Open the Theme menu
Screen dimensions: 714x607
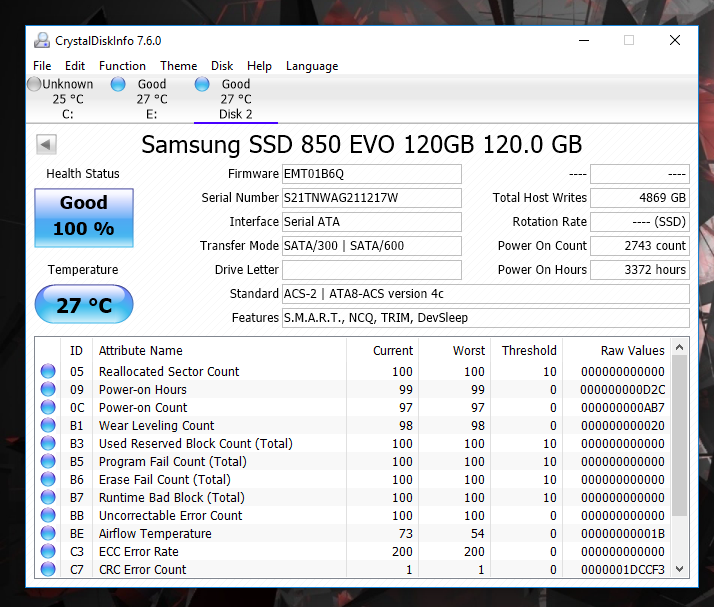[178, 66]
